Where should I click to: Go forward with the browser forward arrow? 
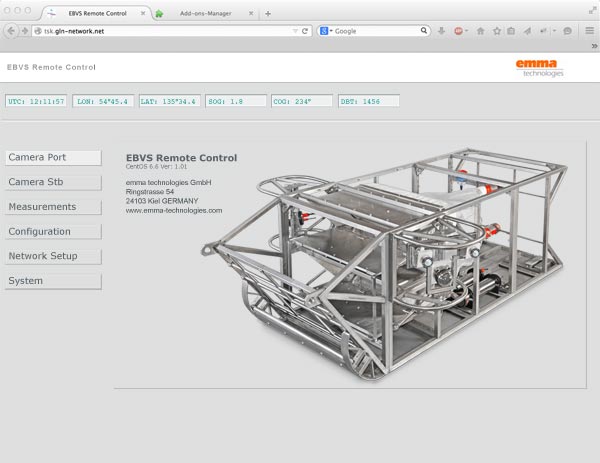(x=25, y=31)
